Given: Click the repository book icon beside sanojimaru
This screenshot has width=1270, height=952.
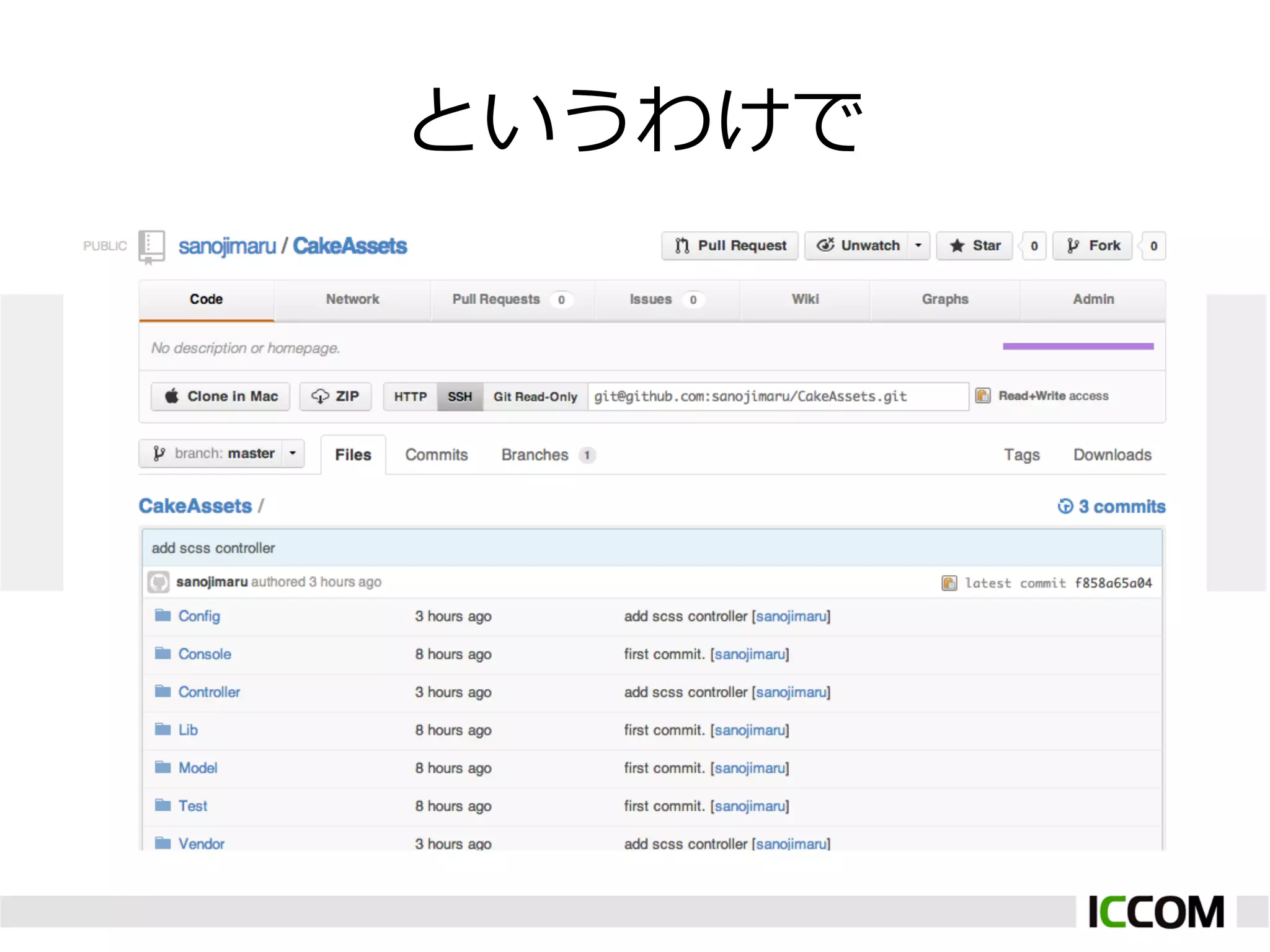Looking at the screenshot, I should point(152,247).
